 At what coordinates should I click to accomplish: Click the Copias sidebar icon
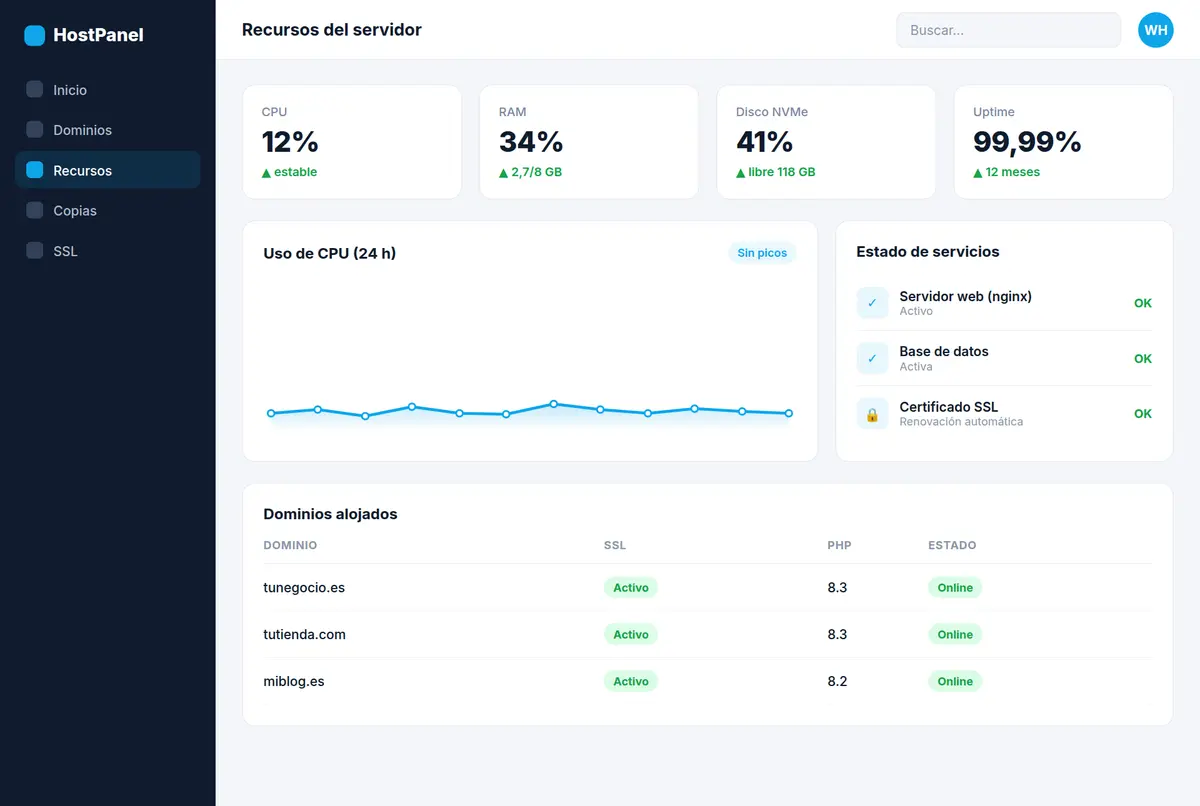pyautogui.click(x=35, y=211)
